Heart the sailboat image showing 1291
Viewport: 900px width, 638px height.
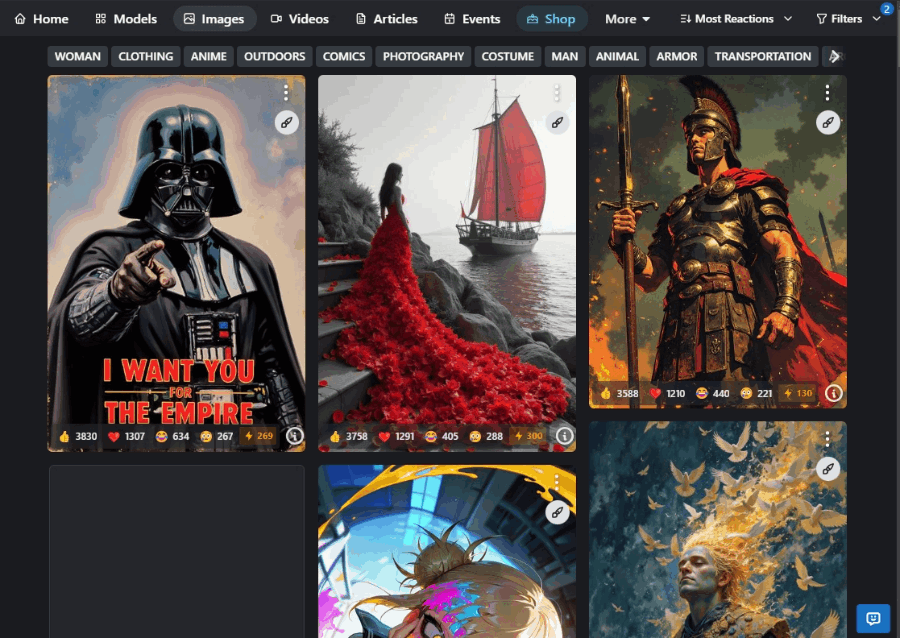coord(397,437)
